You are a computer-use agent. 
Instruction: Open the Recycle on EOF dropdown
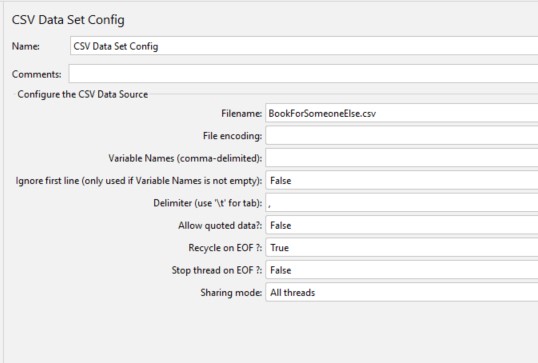point(402,247)
